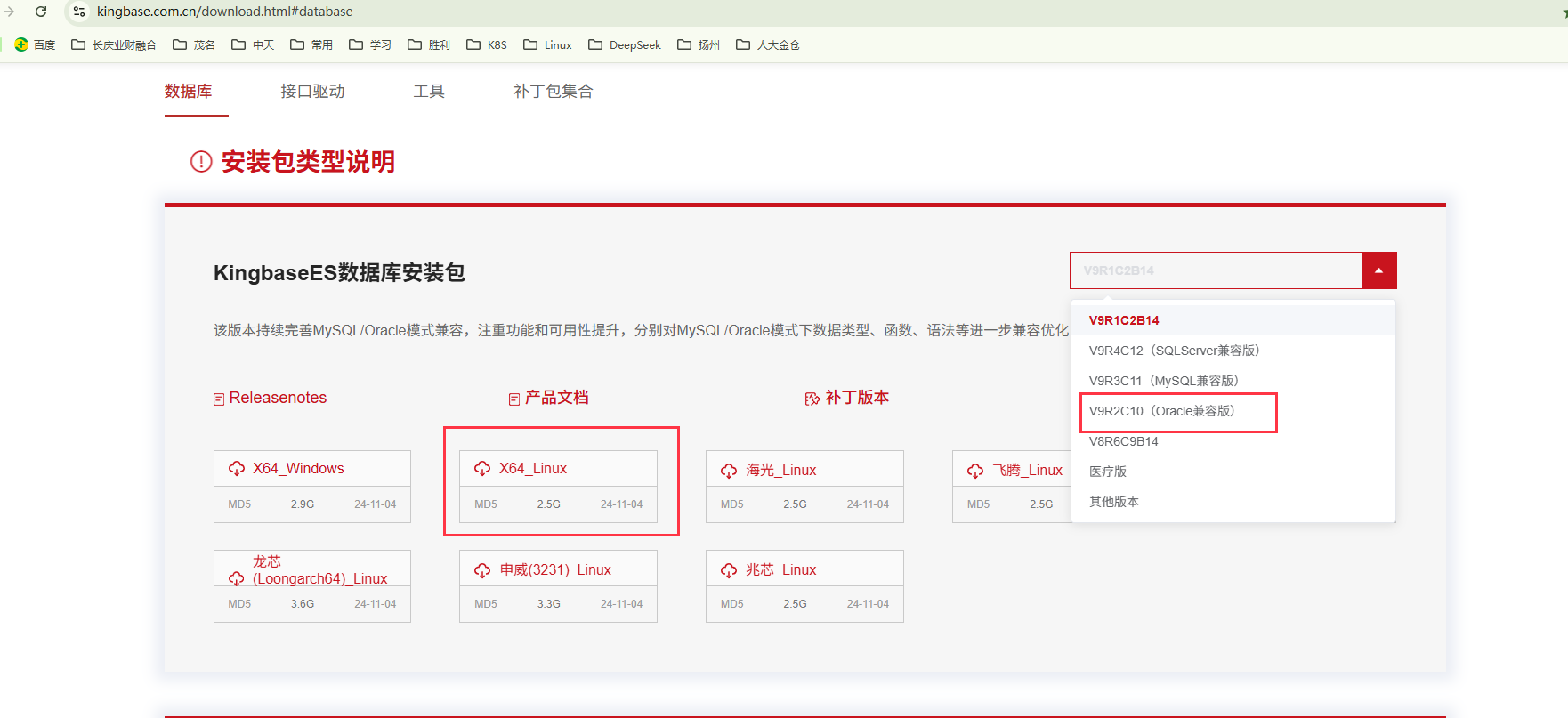1568x718 pixels.
Task: Open the 长庆业财融合 bookmark folder
Action: (x=113, y=44)
